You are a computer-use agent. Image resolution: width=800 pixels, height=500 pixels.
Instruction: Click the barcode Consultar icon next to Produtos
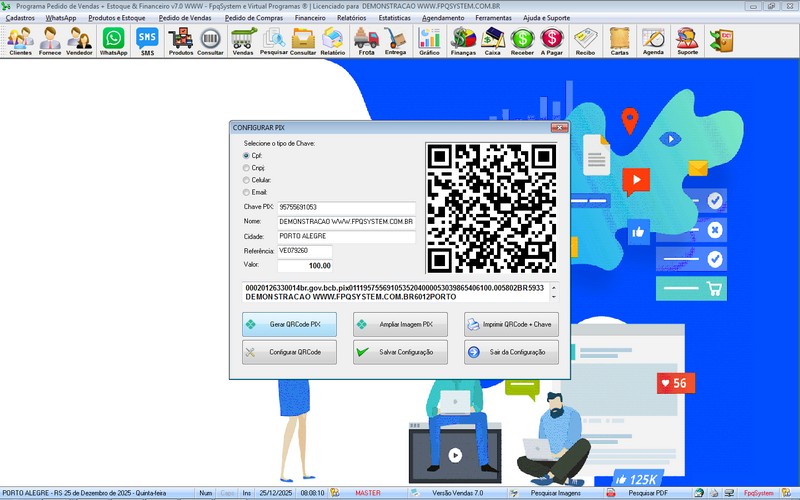tap(210, 41)
